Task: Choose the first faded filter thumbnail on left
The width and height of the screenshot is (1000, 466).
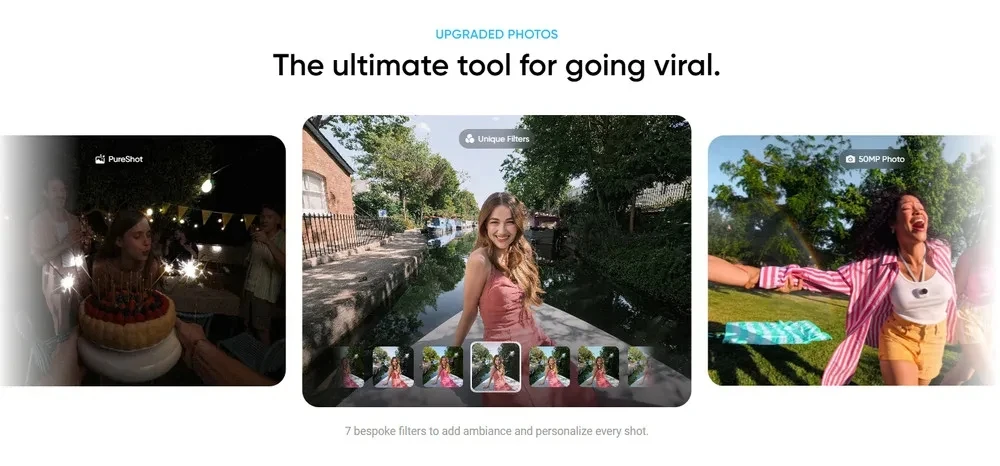Action: coord(351,367)
